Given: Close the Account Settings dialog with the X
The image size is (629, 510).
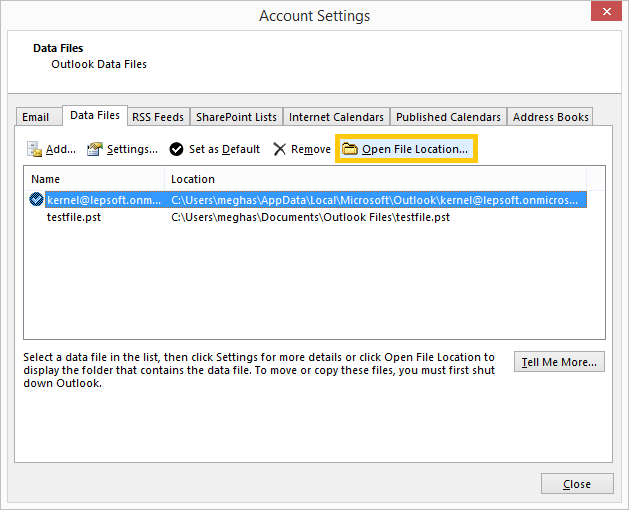Looking at the screenshot, I should [607, 11].
